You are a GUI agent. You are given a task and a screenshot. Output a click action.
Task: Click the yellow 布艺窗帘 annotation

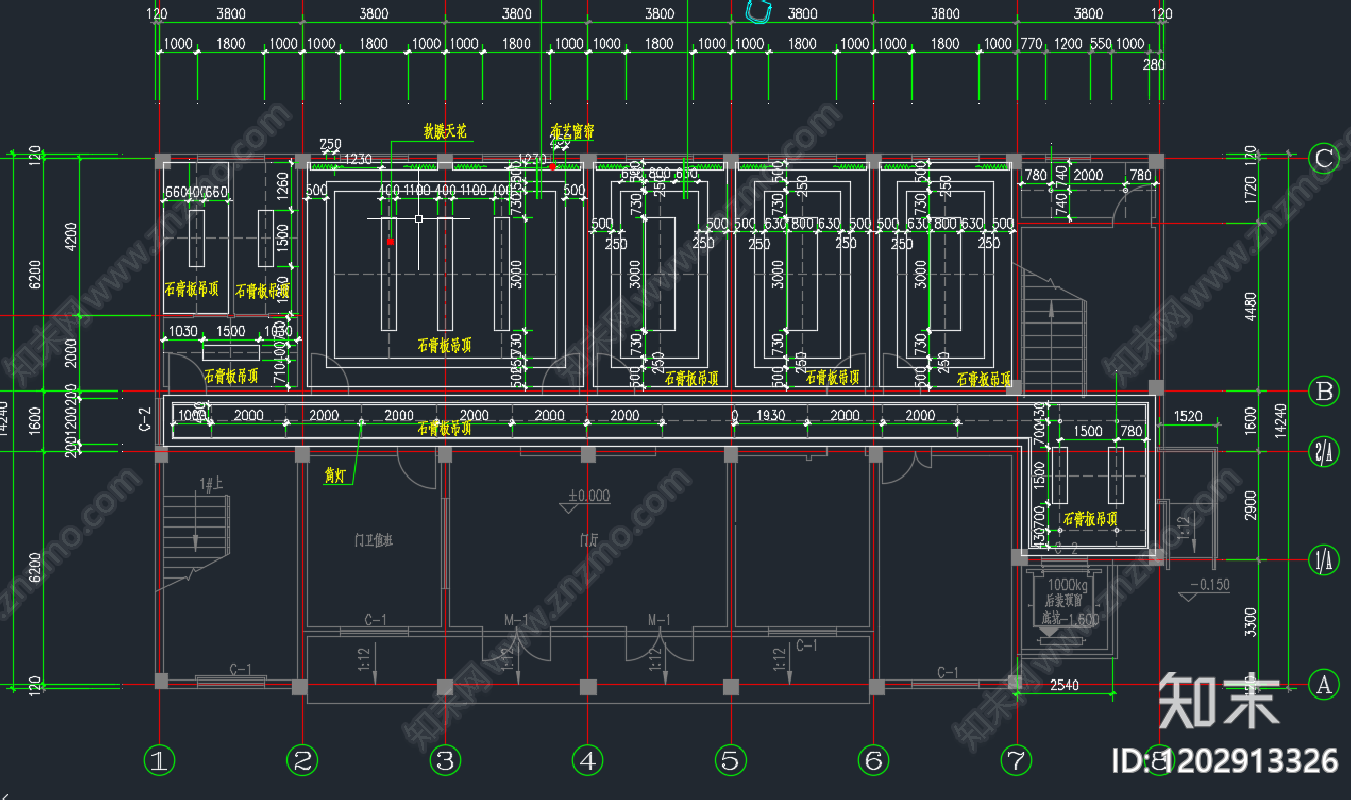tap(572, 131)
